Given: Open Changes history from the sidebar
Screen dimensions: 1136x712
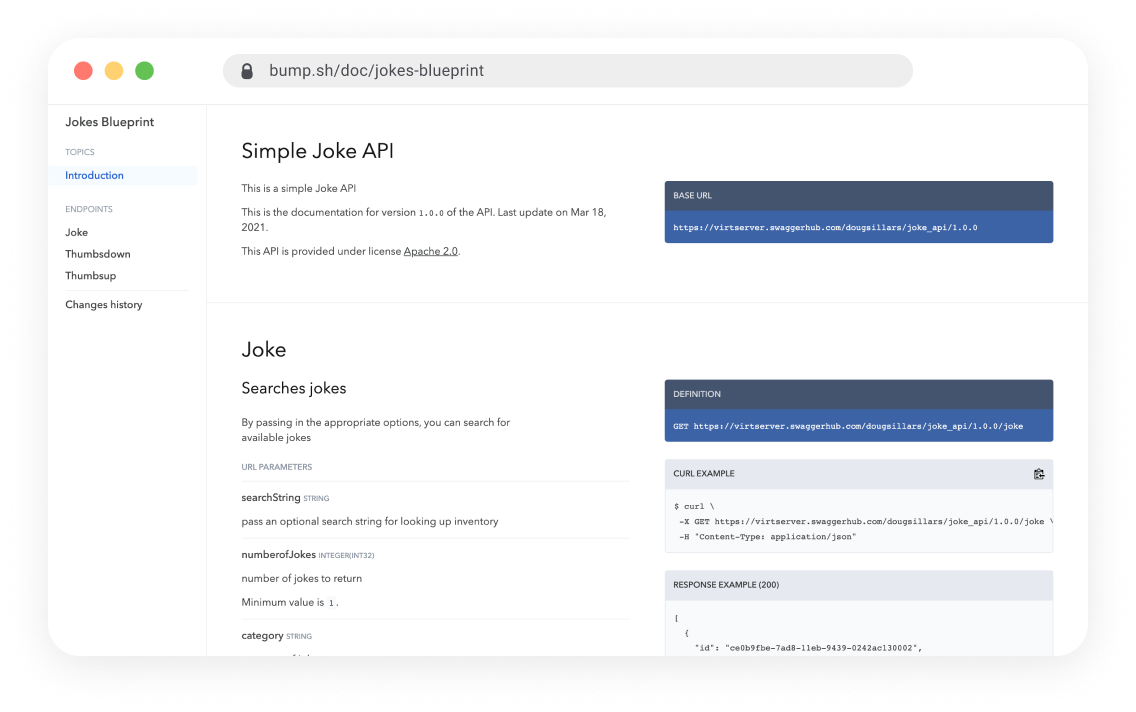Looking at the screenshot, I should click(x=104, y=305).
